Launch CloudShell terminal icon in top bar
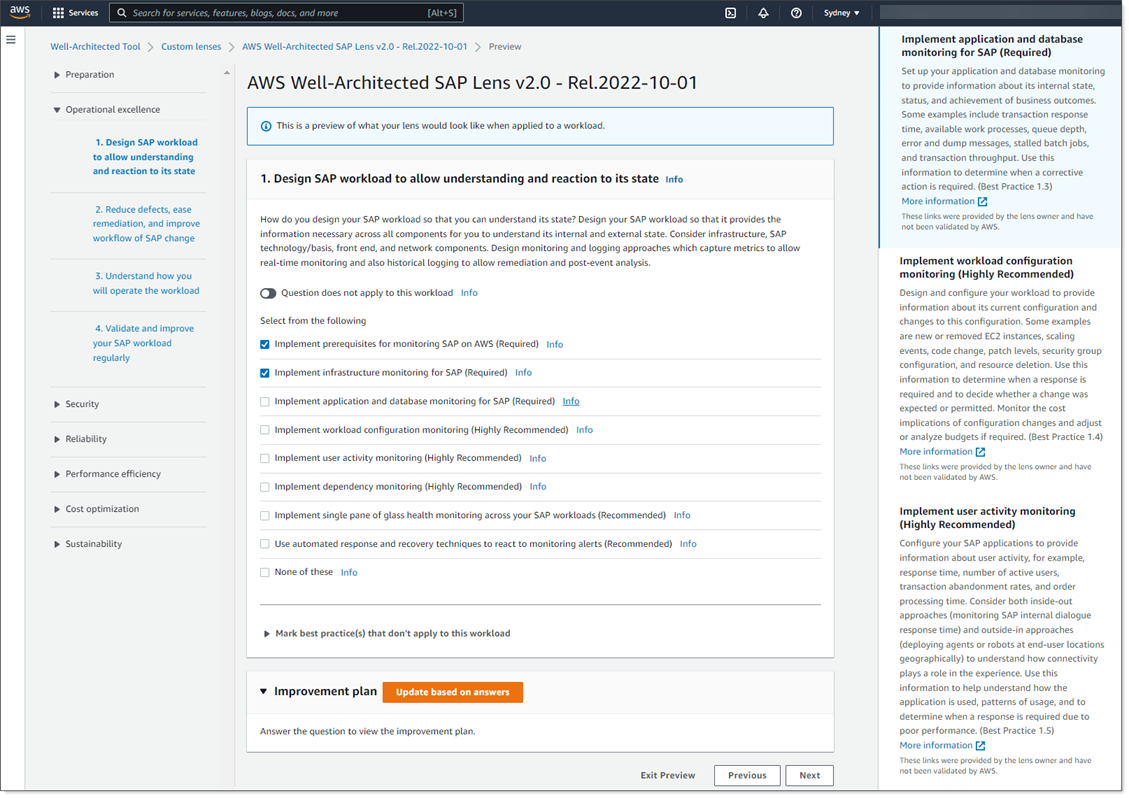 click(730, 13)
